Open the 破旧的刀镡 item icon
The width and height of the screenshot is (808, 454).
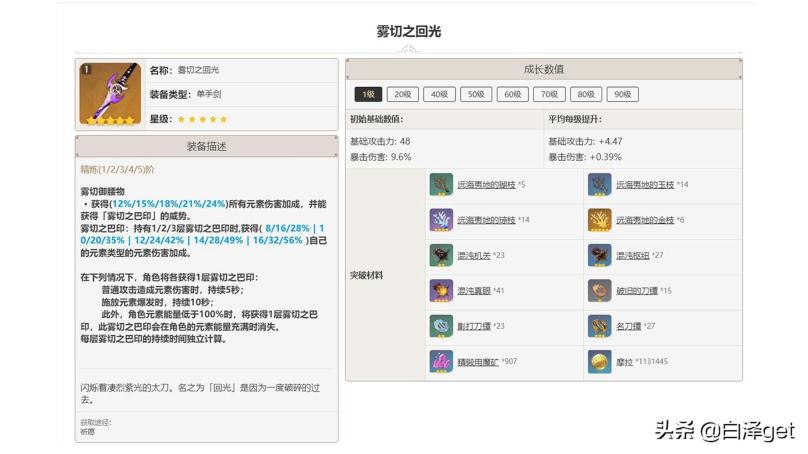tap(600, 291)
